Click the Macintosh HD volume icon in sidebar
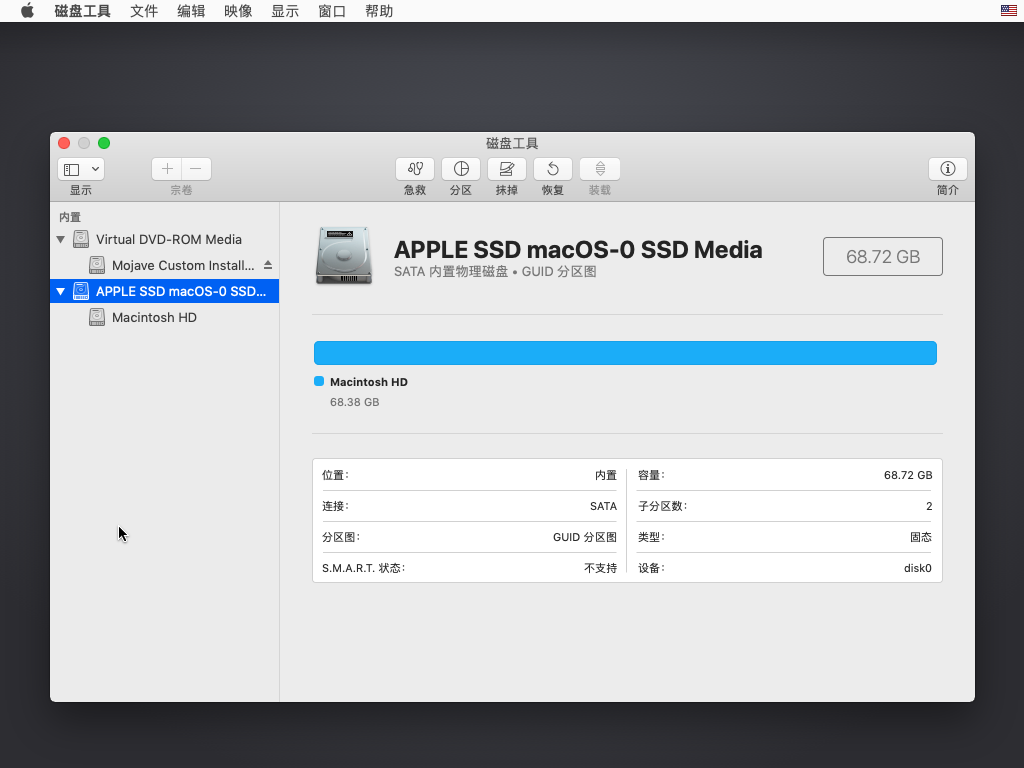1024x768 pixels. tap(97, 317)
